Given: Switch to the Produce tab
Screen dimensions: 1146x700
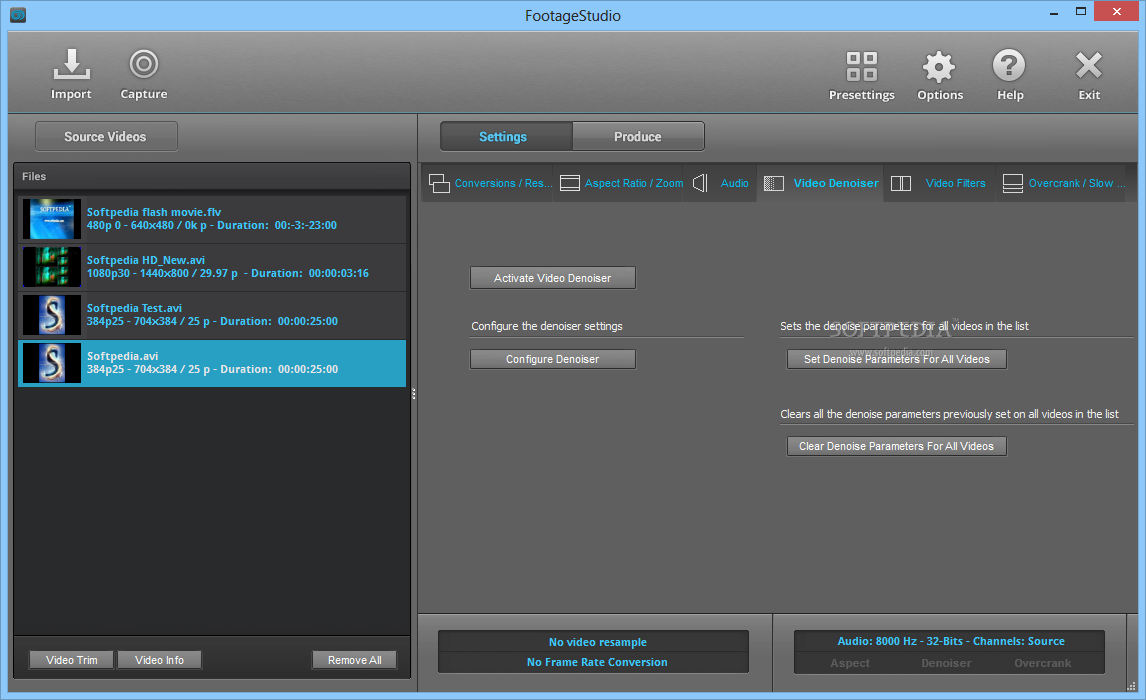Looking at the screenshot, I should click(638, 137).
